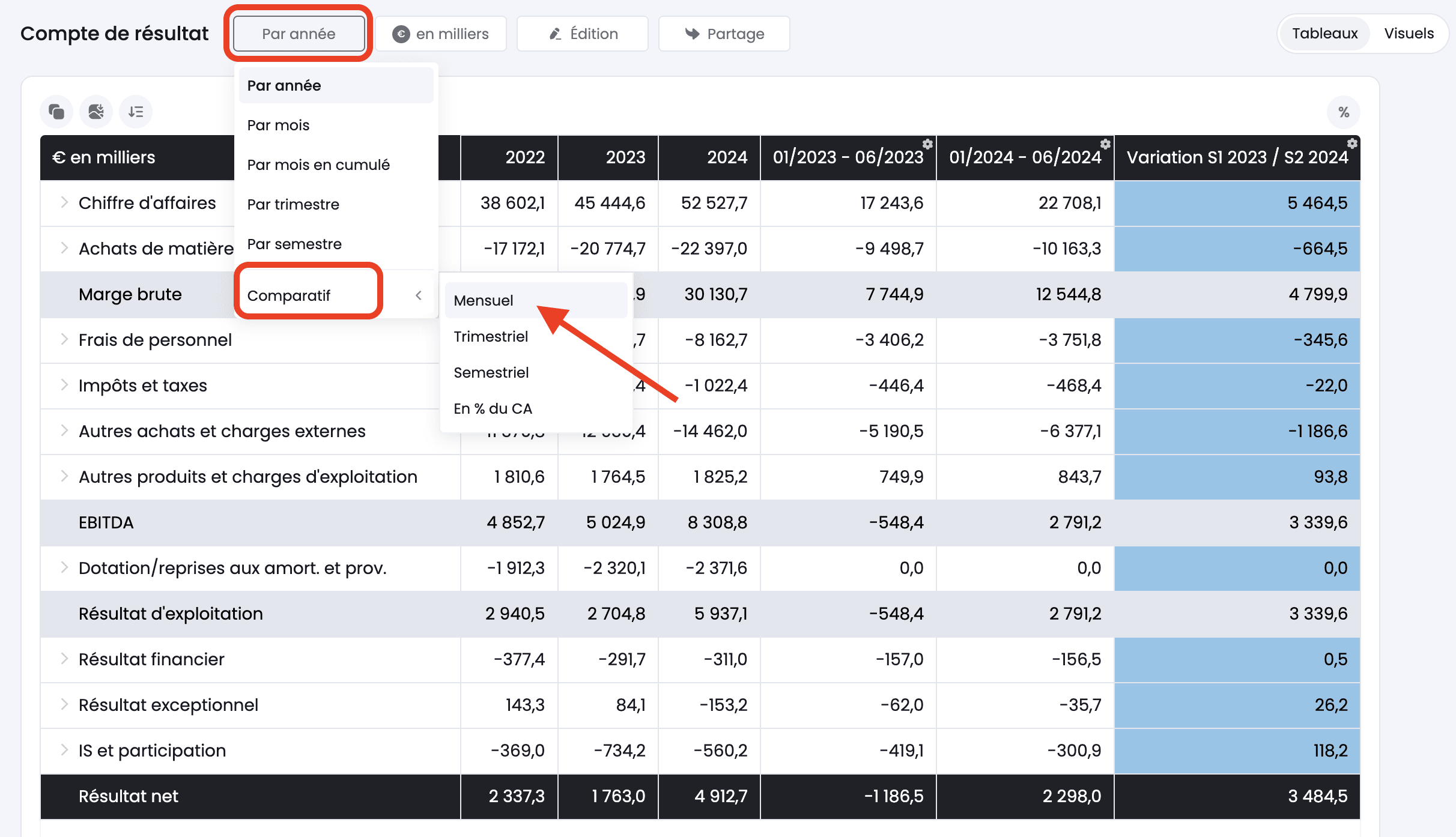This screenshot has height=837, width=1456.
Task: Expand Autres achats et charges externes row
Action: (64, 431)
